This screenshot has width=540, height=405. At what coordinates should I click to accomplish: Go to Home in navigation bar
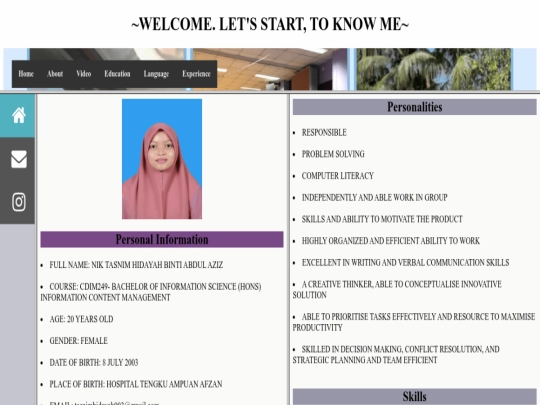[x=26, y=74]
